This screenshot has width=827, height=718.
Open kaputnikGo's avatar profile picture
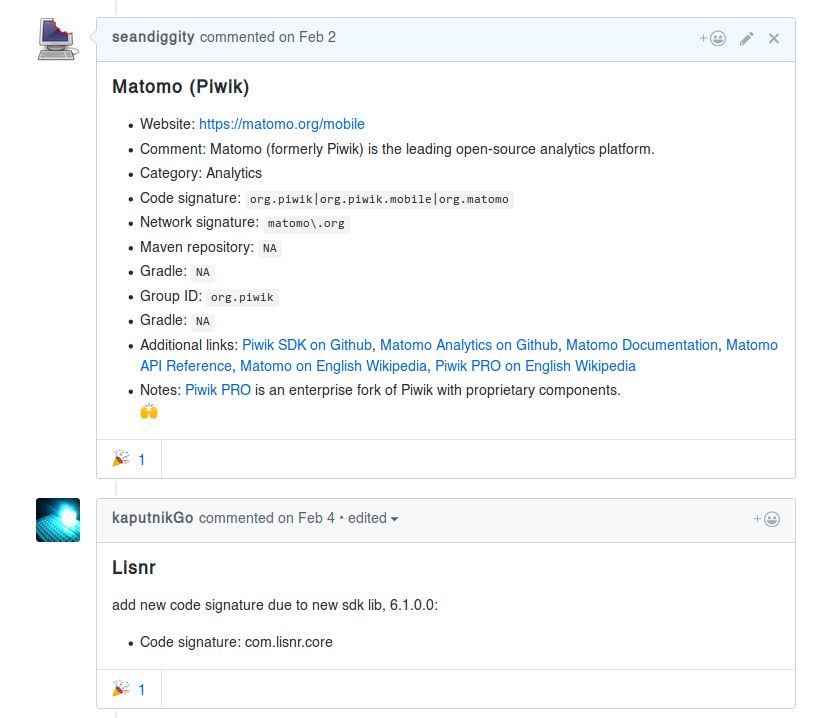tap(58, 520)
